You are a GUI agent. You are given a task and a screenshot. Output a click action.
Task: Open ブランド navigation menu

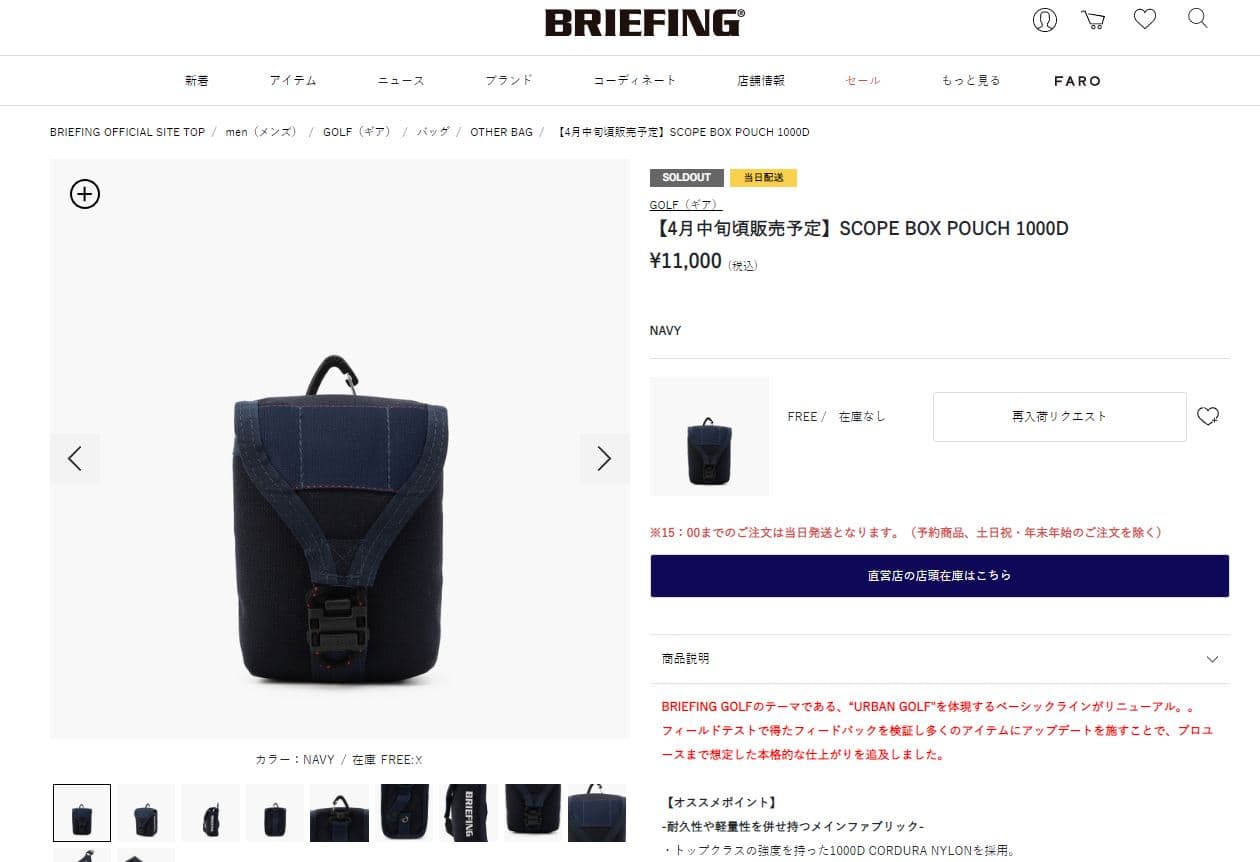pyautogui.click(x=509, y=80)
